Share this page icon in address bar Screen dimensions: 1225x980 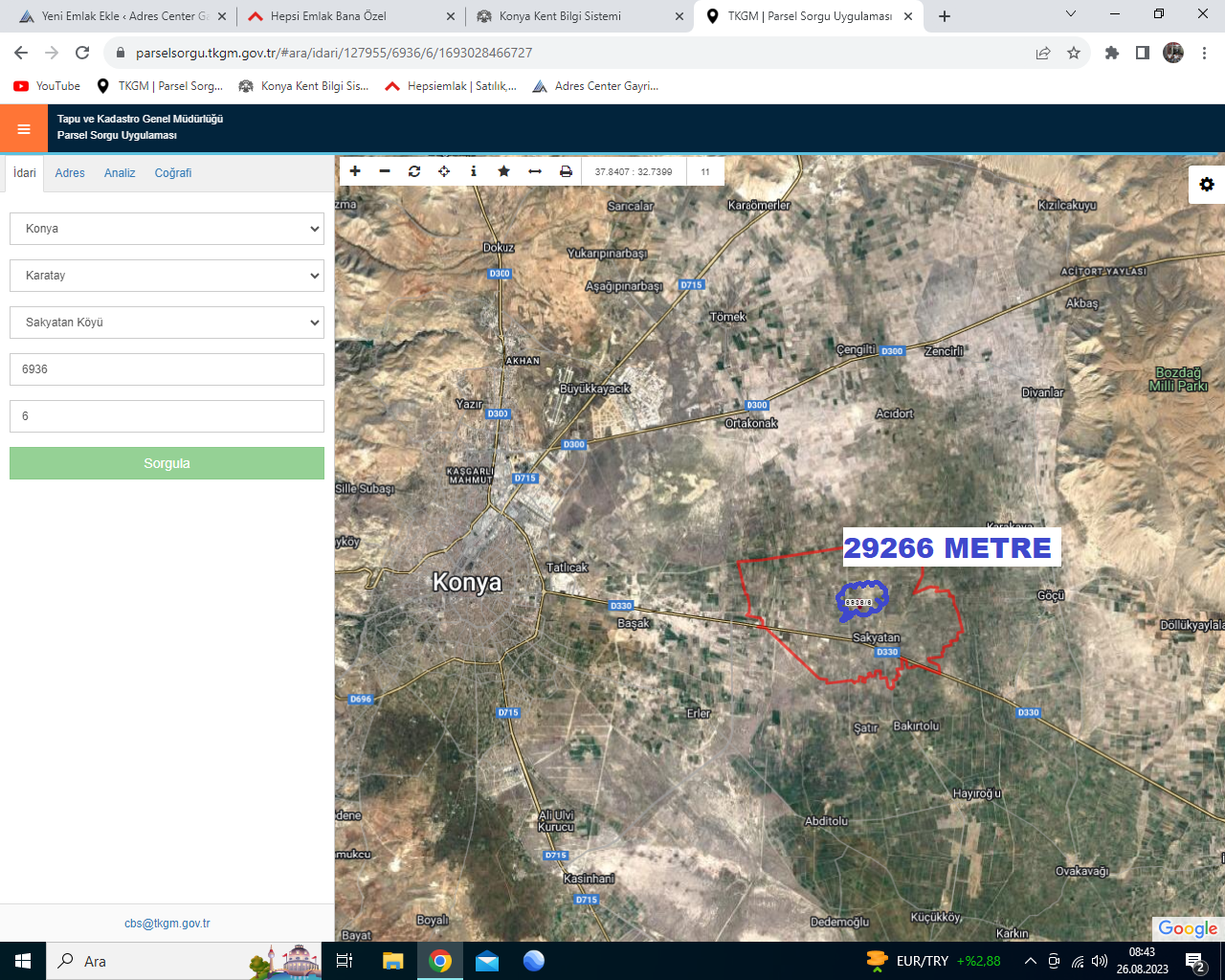(x=1043, y=53)
